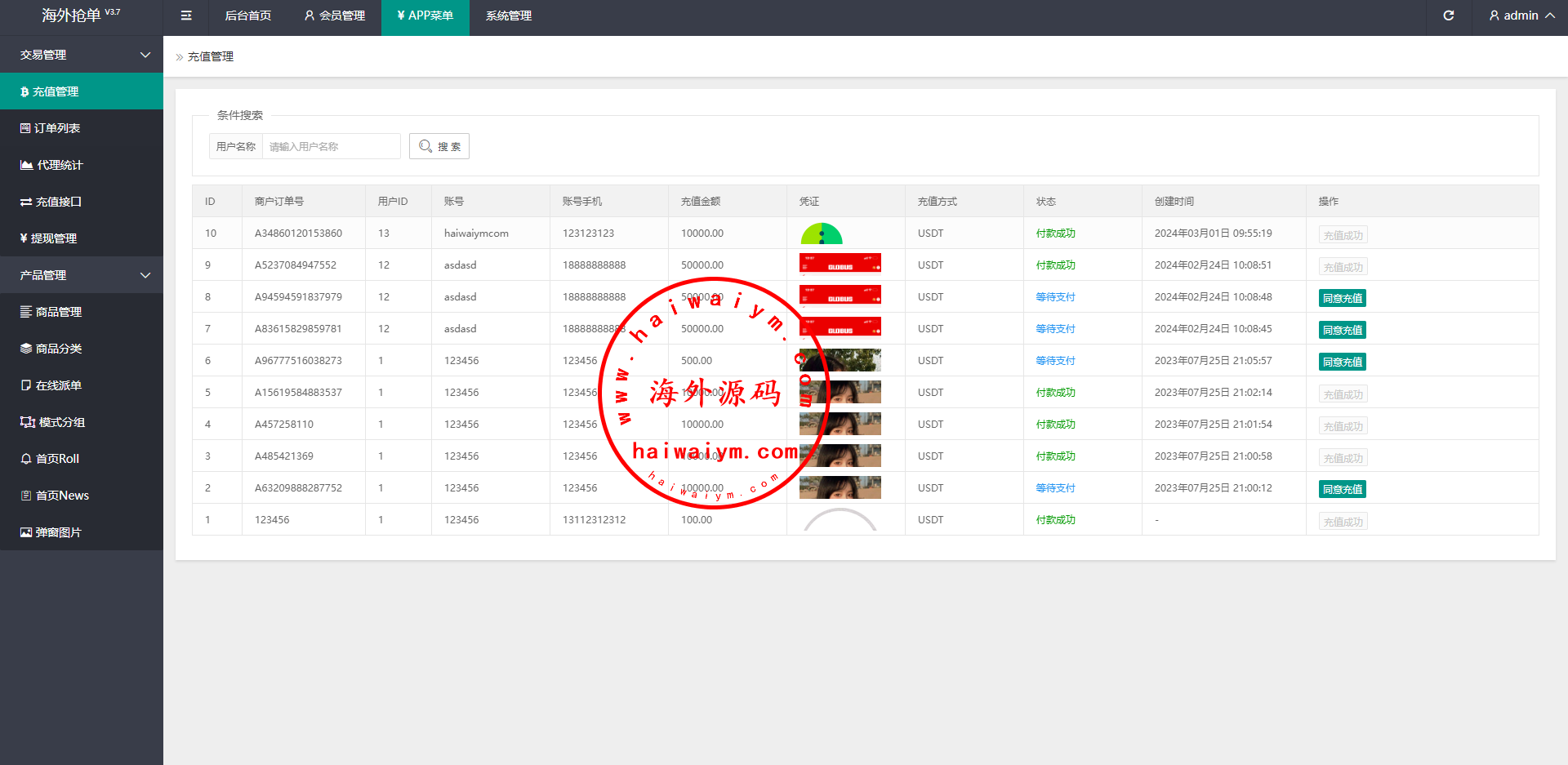Open 首页Roll in the sidebar
This screenshot has height=765, width=1568.
(x=57, y=459)
